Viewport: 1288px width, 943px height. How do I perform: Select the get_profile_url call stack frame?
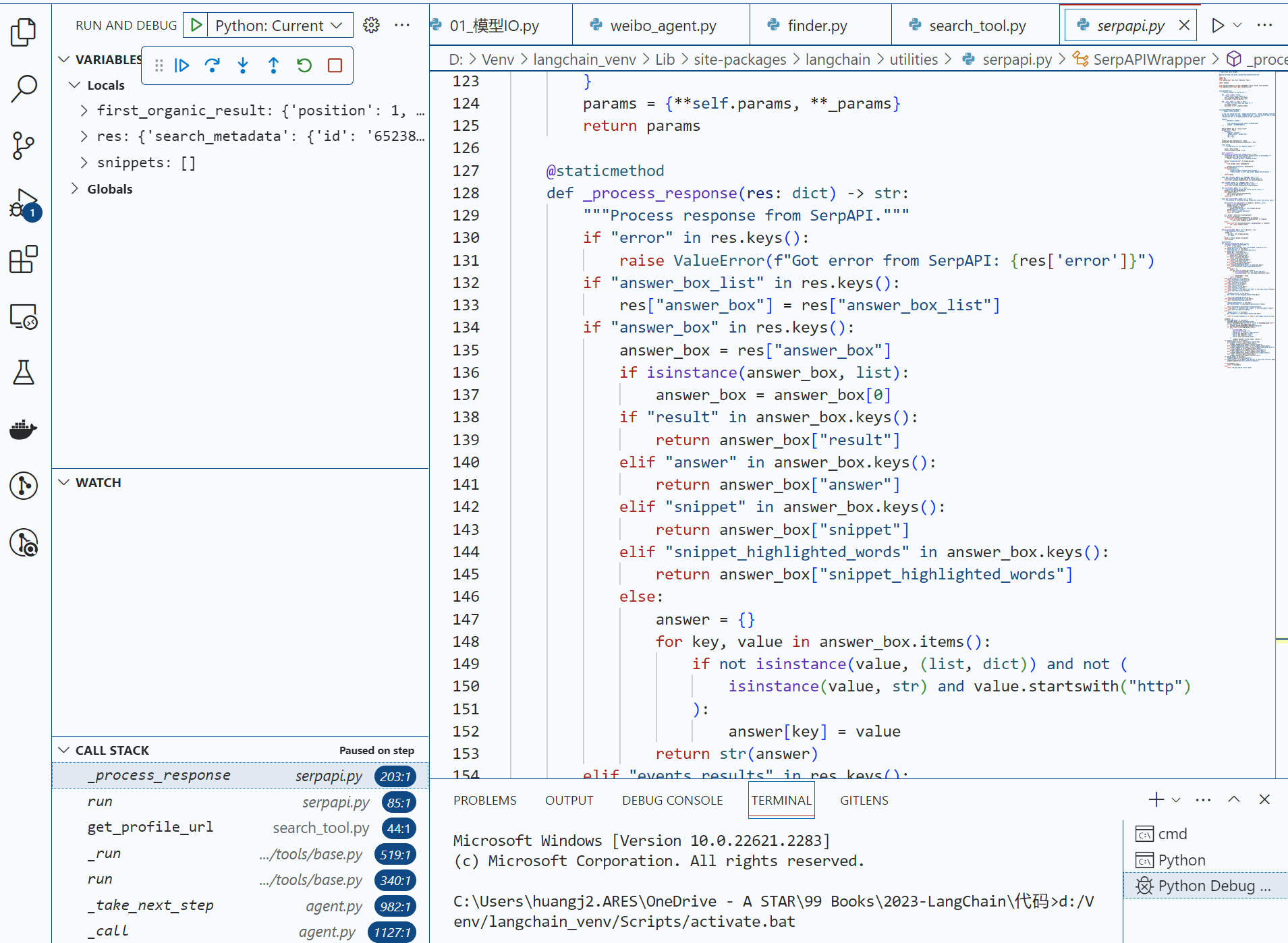[150, 827]
